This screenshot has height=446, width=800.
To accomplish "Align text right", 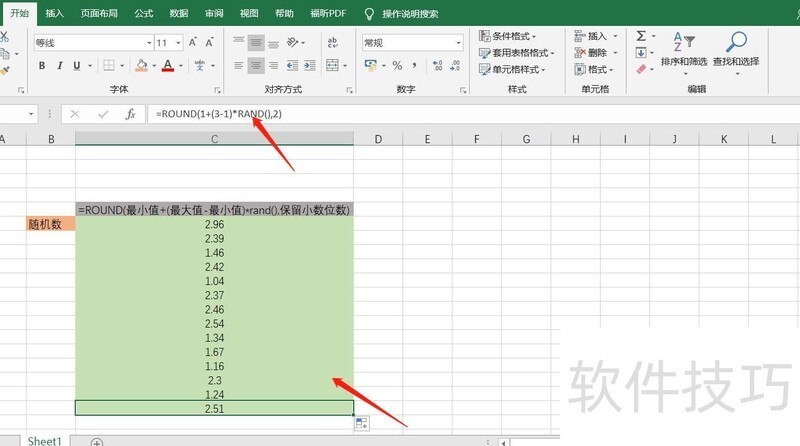I will (273, 65).
